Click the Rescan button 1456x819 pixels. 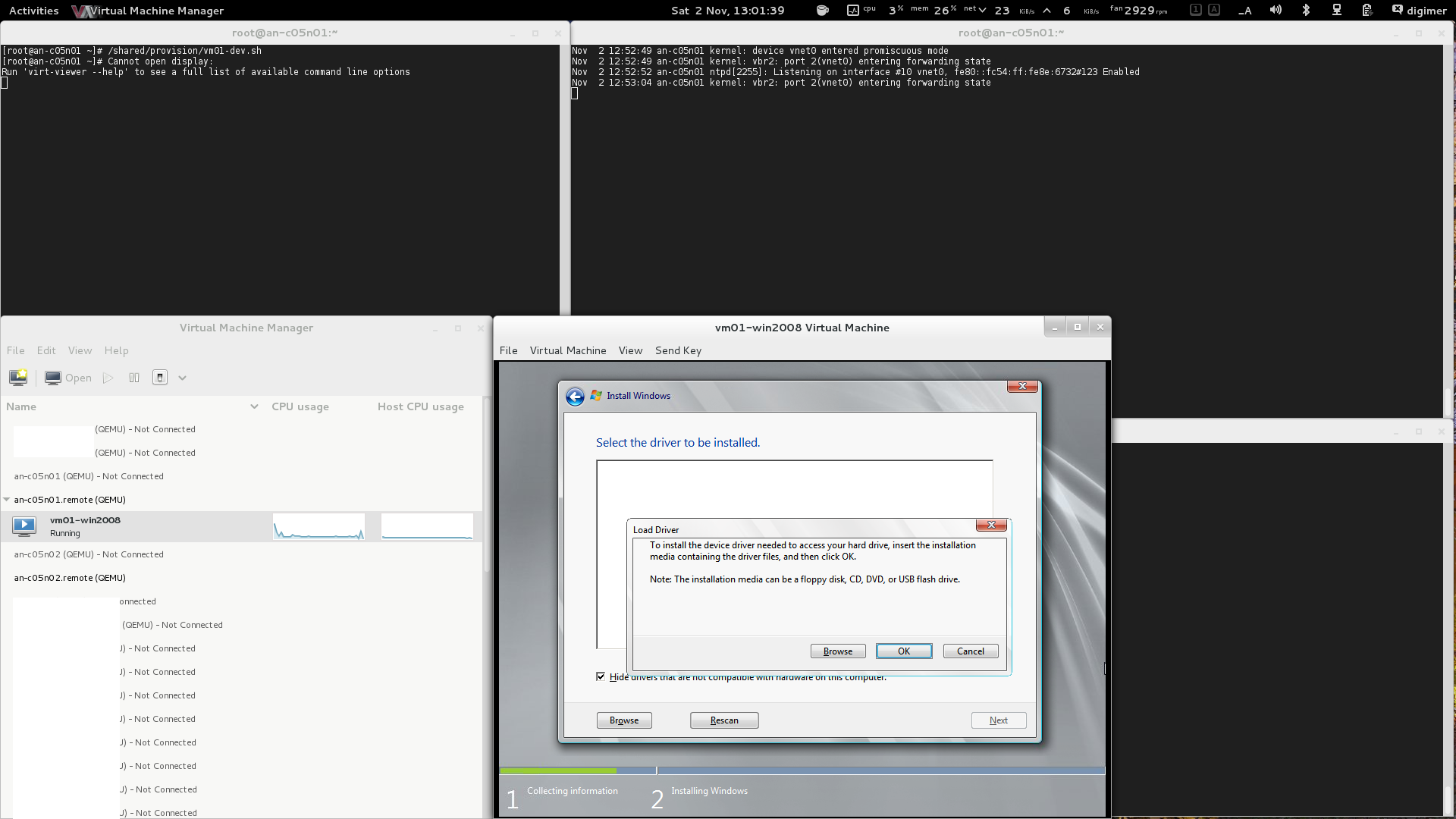point(724,720)
